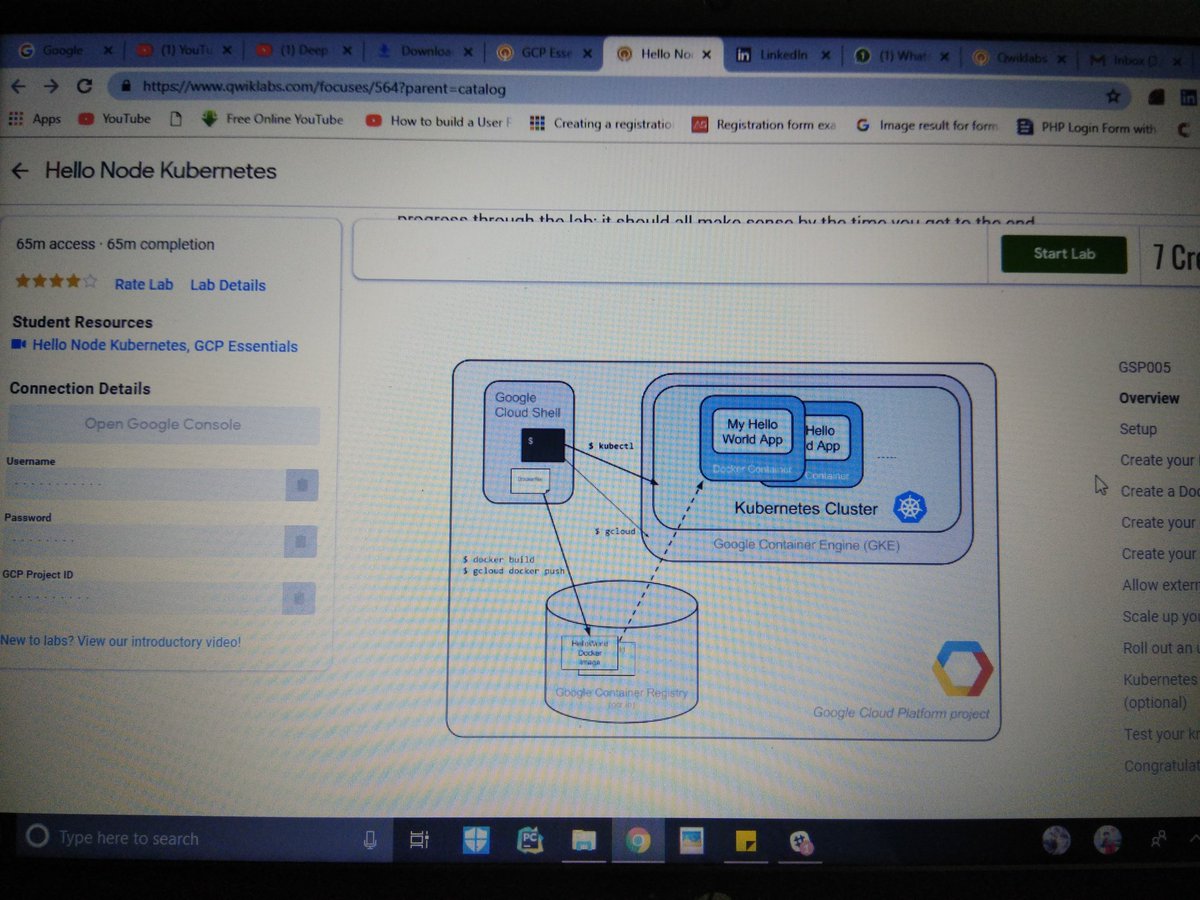This screenshot has width=1200, height=900.
Task: Go forward using the browser forward arrow
Action: click(x=51, y=86)
